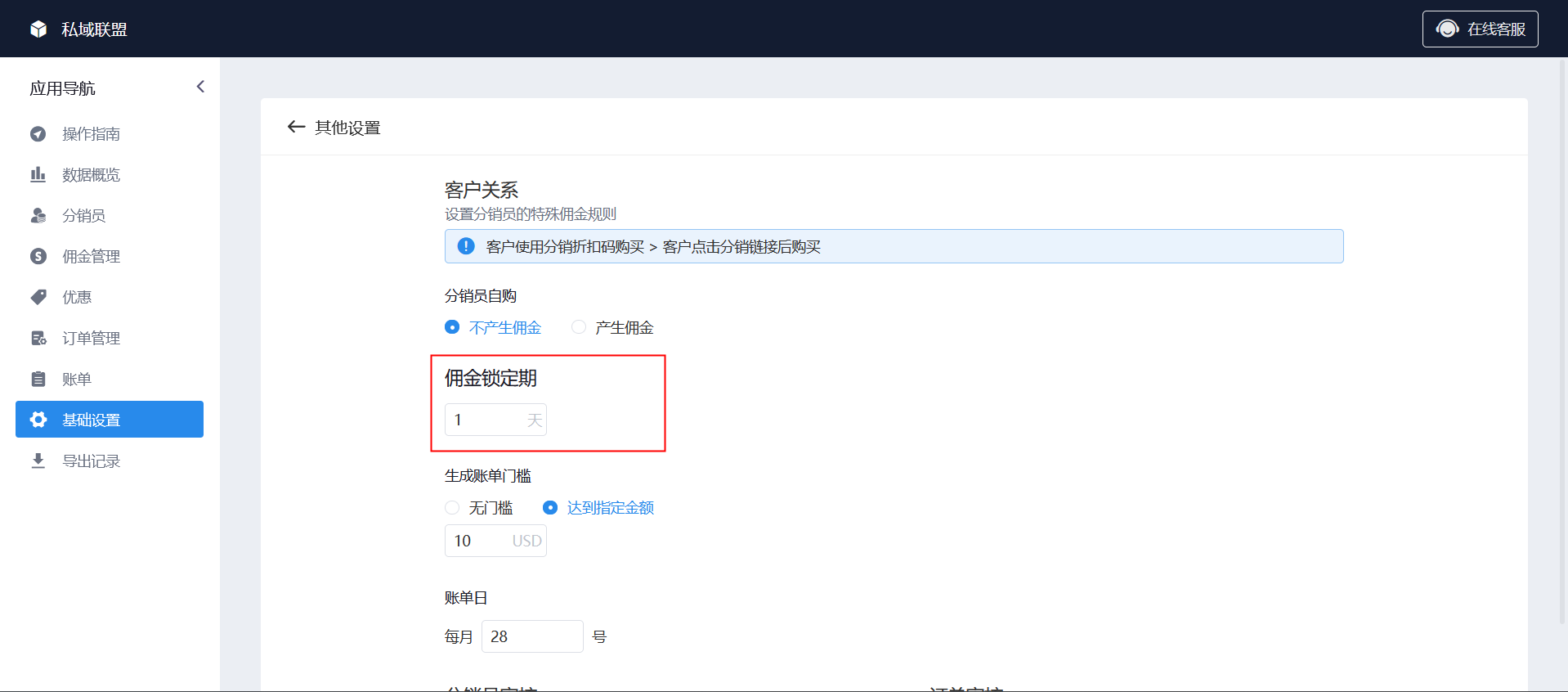1568x692 pixels.
Task: Click the 其他设置 page title
Action: pyautogui.click(x=347, y=128)
